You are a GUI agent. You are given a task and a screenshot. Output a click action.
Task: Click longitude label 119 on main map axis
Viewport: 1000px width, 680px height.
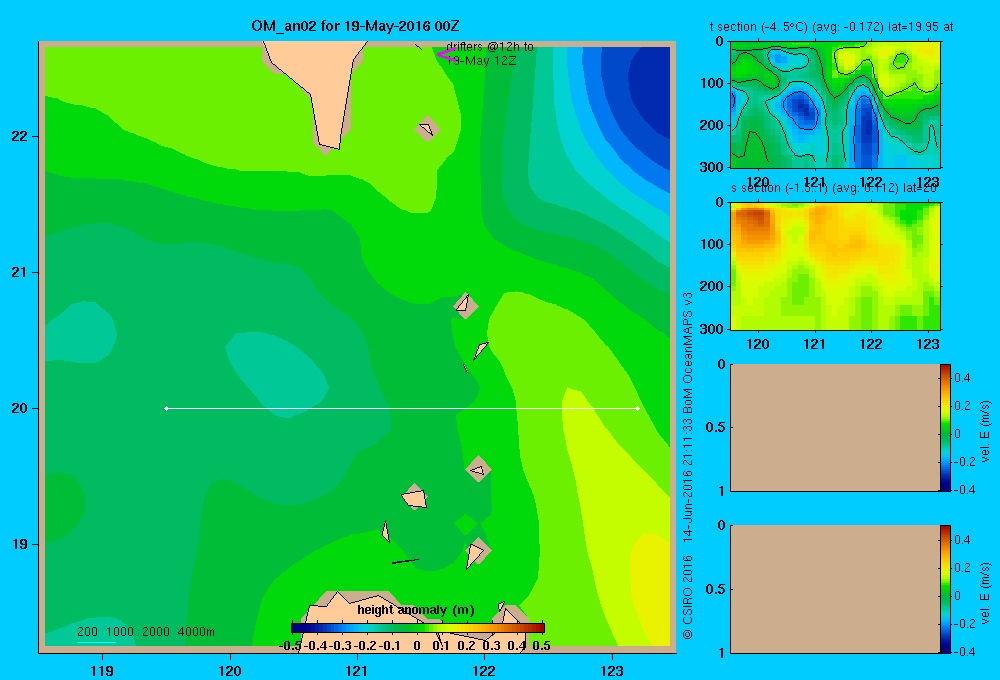point(102,671)
